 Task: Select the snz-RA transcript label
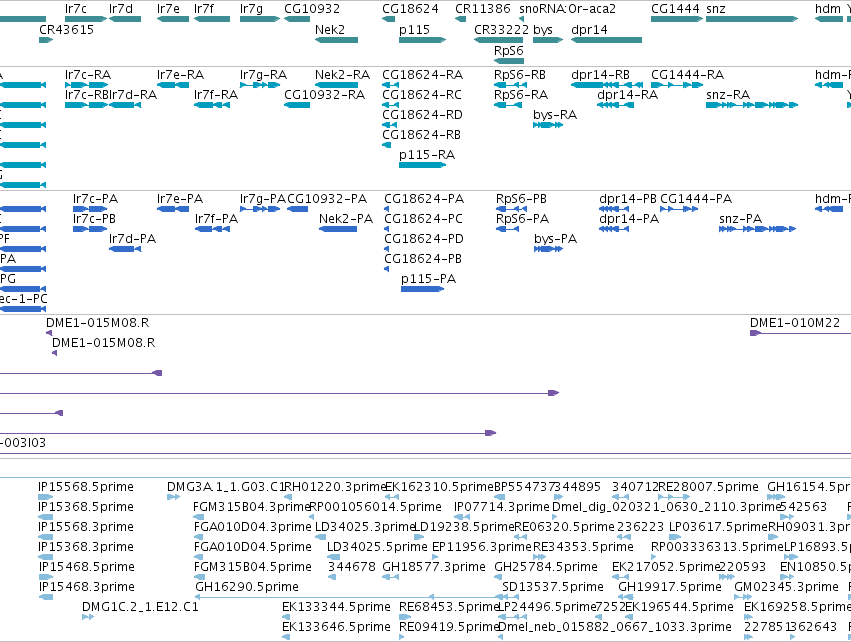click(x=728, y=94)
